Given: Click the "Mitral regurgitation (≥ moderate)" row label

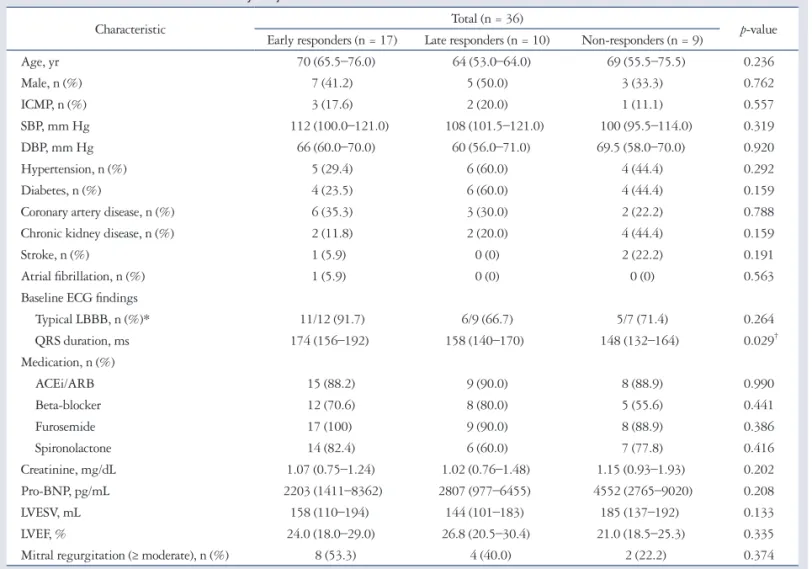Looking at the screenshot, I should coord(124,556).
